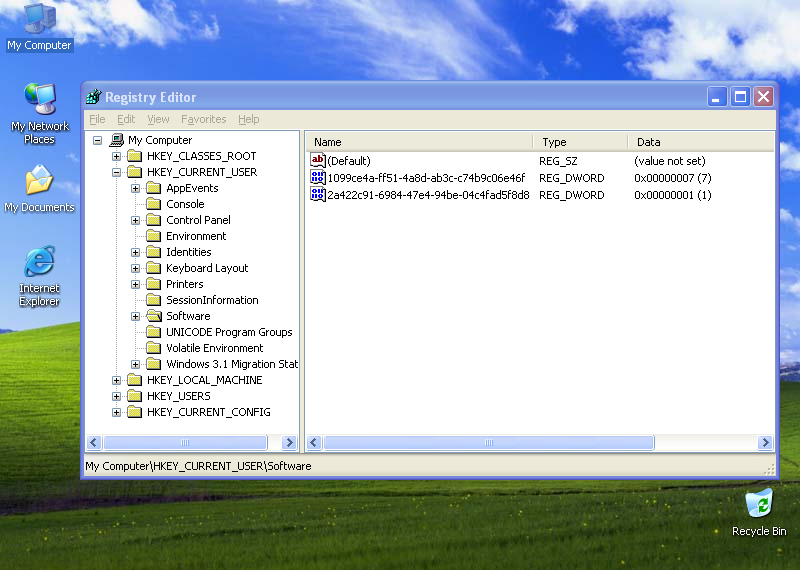Click the tree pane right scroll arrow
The width and height of the screenshot is (800, 570).
(x=289, y=442)
